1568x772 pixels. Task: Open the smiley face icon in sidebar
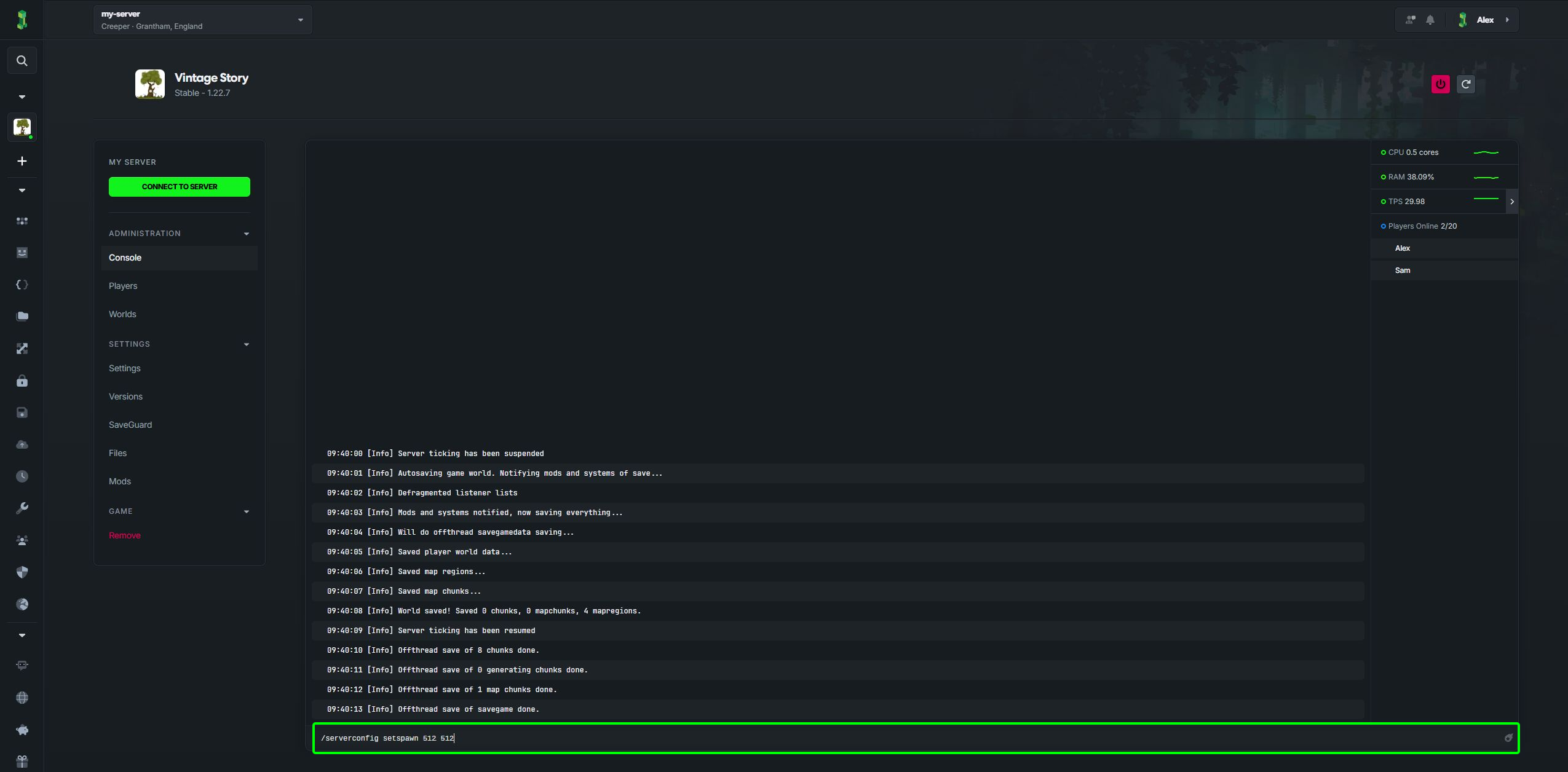coord(22,253)
